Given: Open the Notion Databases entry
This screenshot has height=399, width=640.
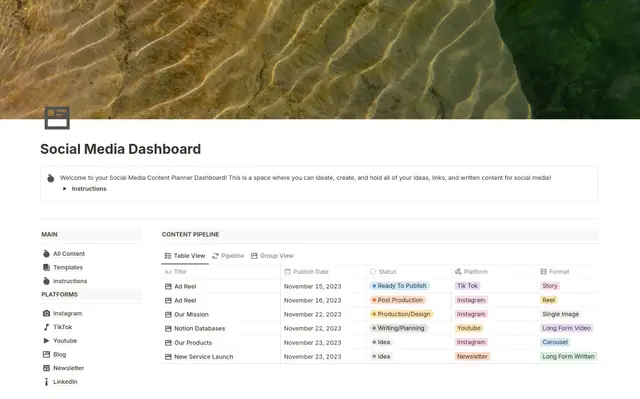Looking at the screenshot, I should (x=200, y=328).
